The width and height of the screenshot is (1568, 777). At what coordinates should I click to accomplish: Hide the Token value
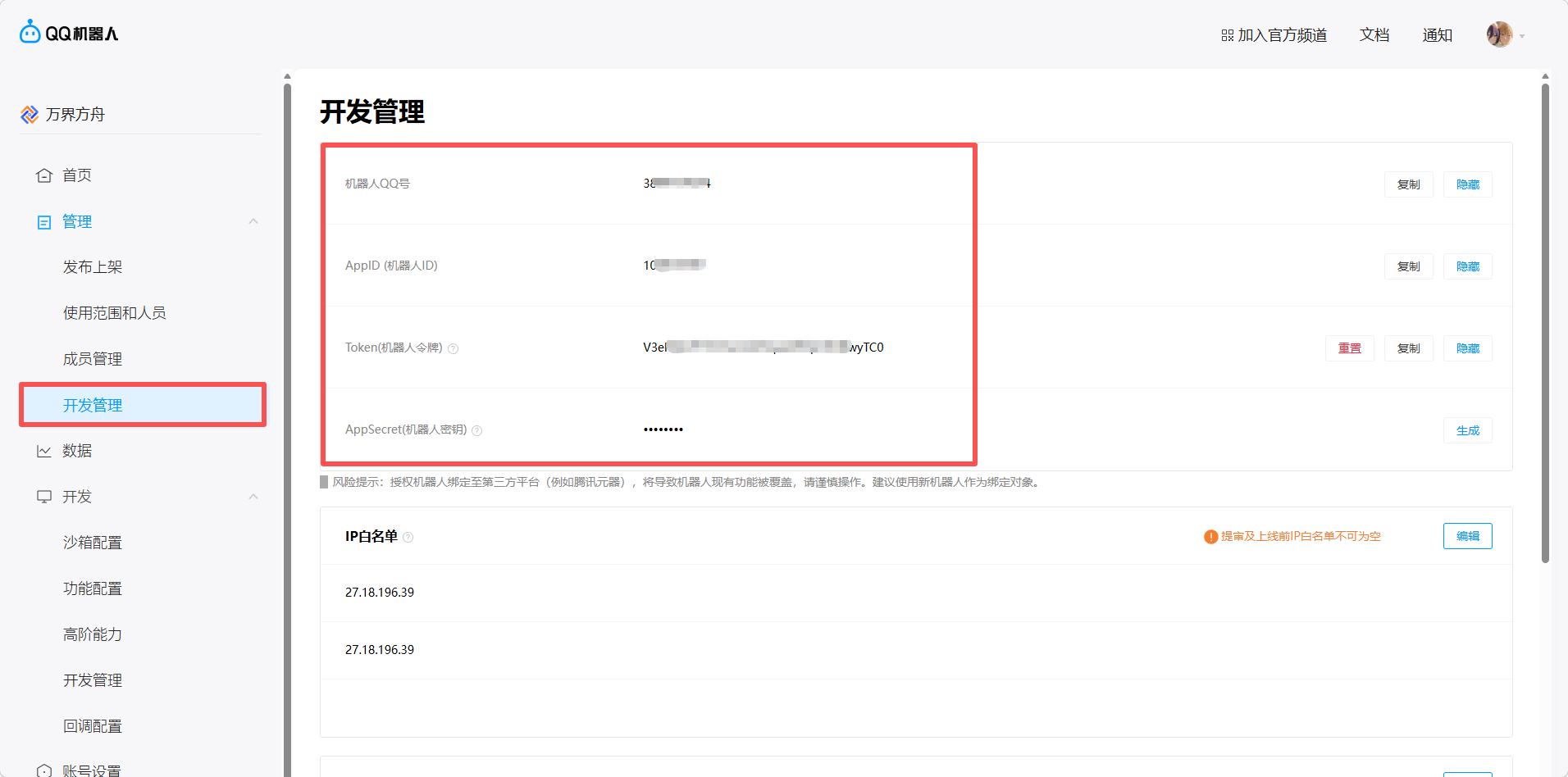point(1467,348)
